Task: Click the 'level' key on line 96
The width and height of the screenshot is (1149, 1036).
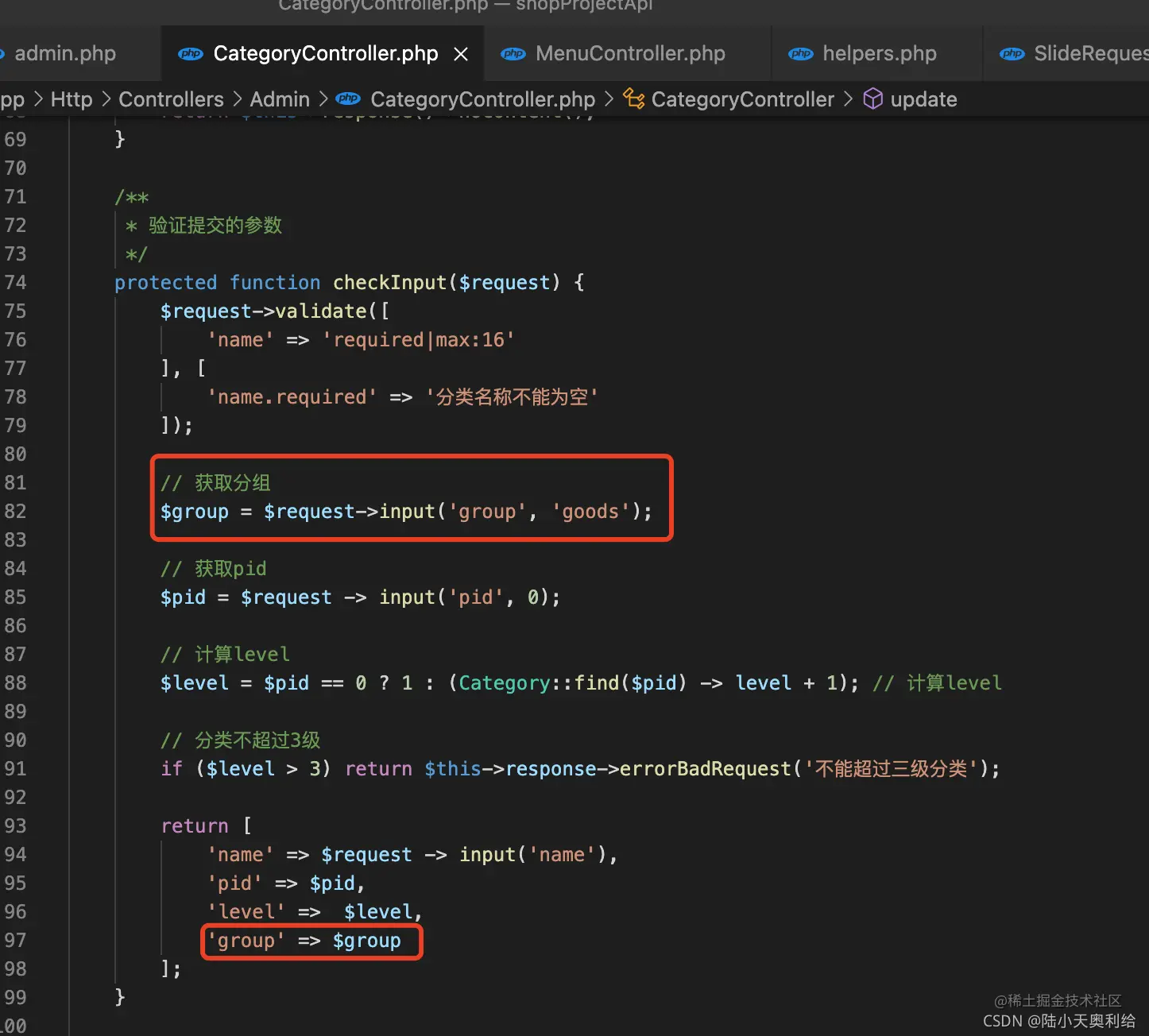Action: pyautogui.click(x=246, y=912)
